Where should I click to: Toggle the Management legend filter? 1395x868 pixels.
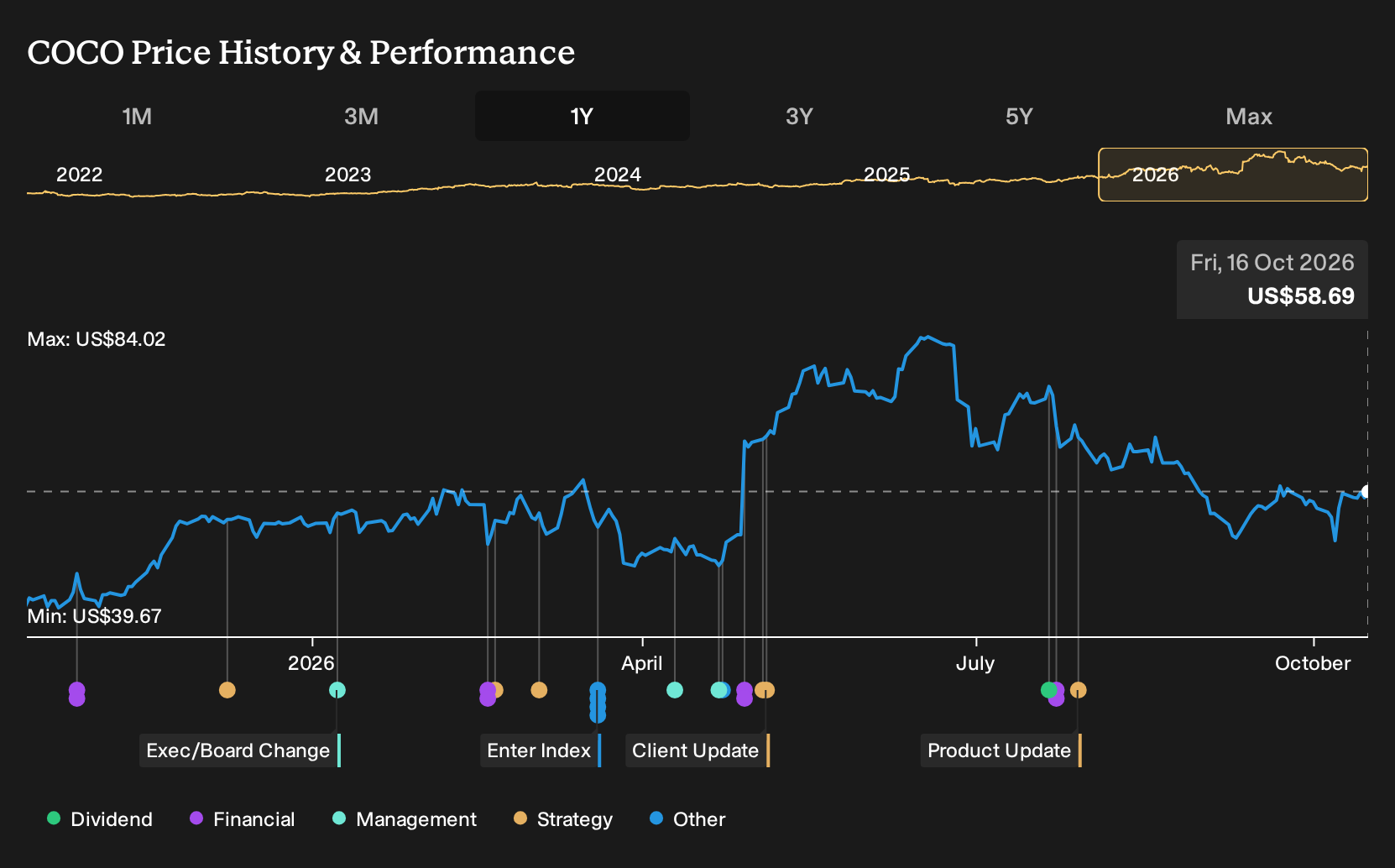(x=405, y=819)
